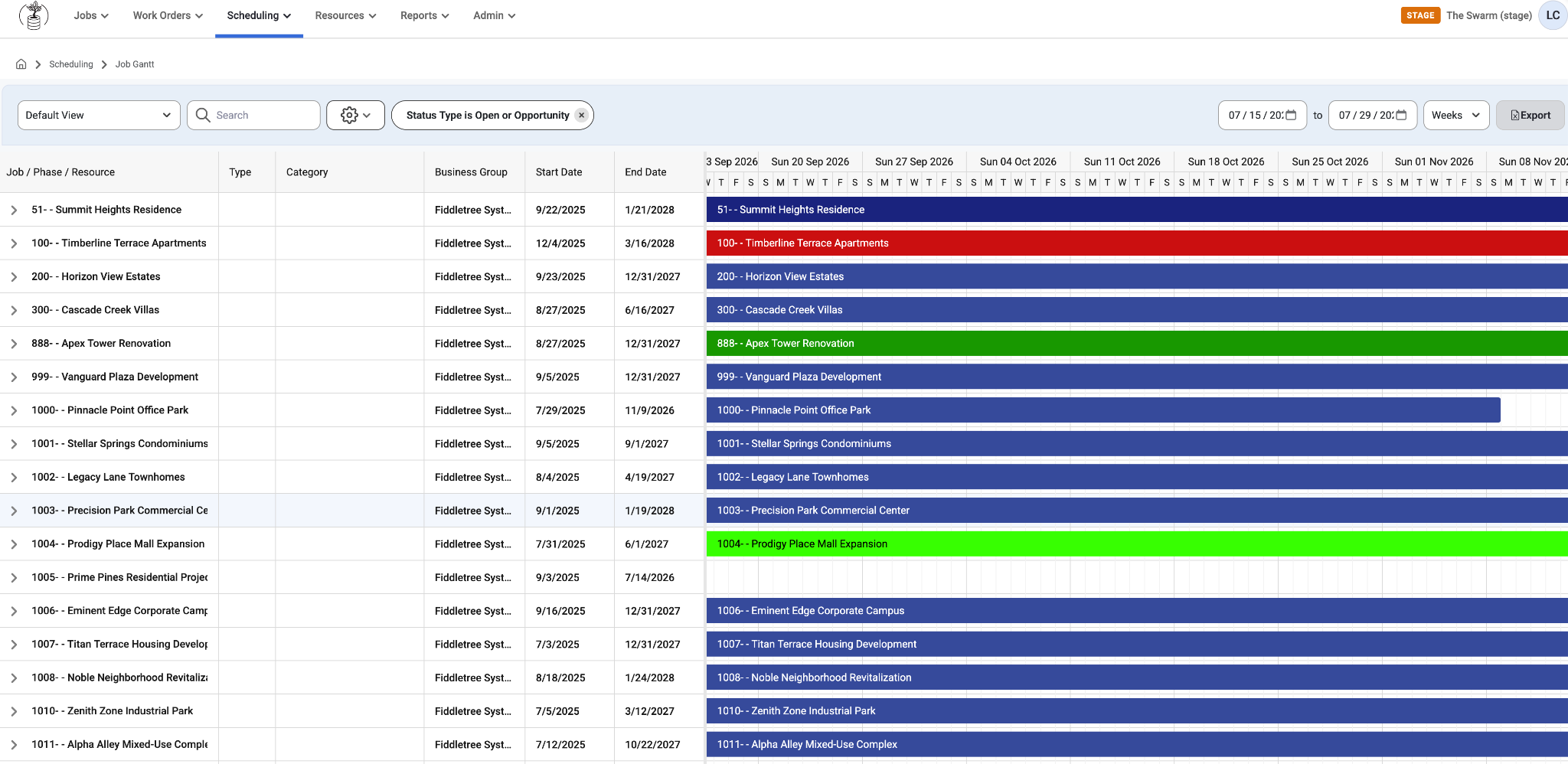The width and height of the screenshot is (1568, 764).
Task: Expand 888 Apex Tower Renovation row
Action: pyautogui.click(x=14, y=344)
